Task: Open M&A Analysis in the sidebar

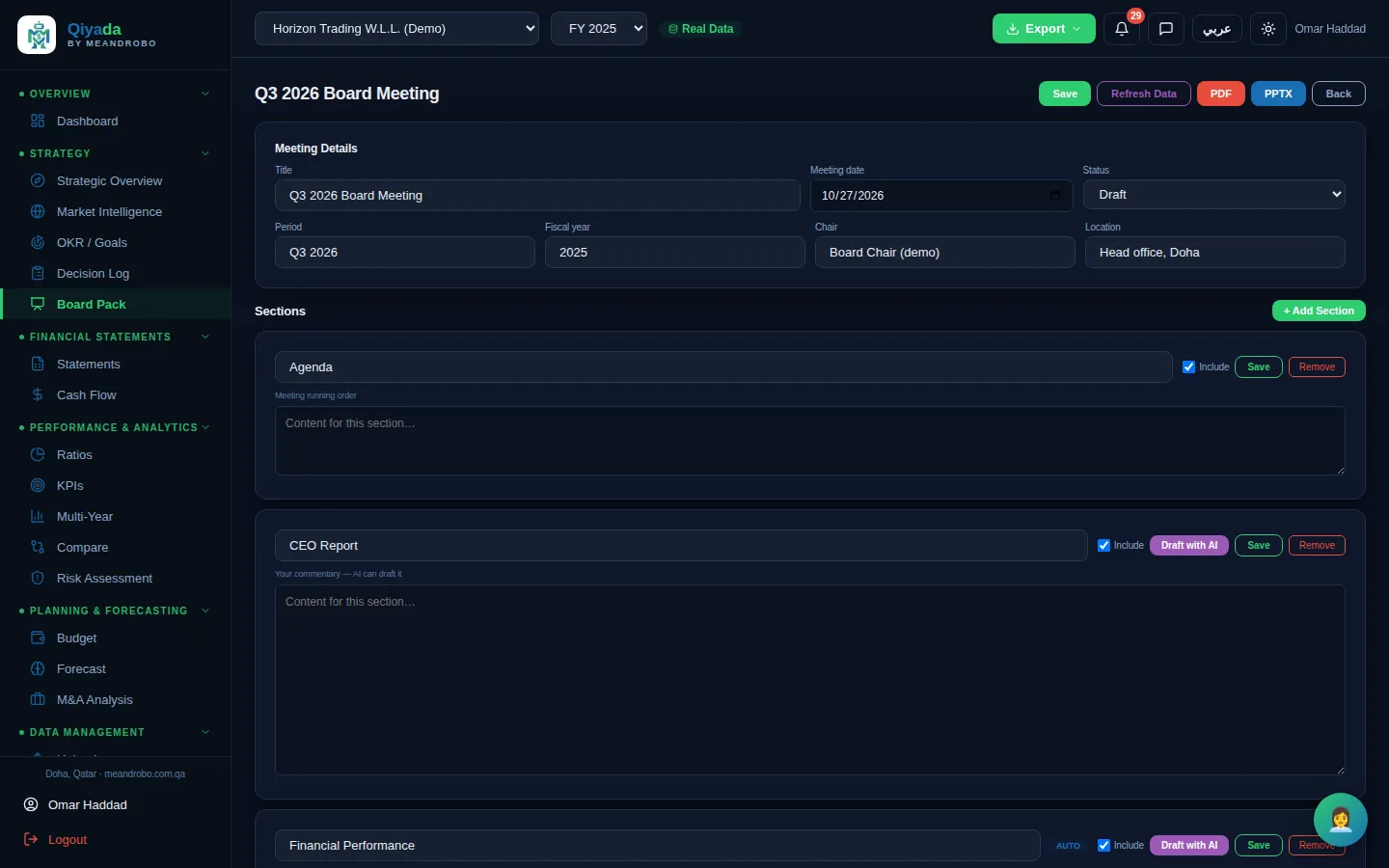Action: (x=115, y=699)
